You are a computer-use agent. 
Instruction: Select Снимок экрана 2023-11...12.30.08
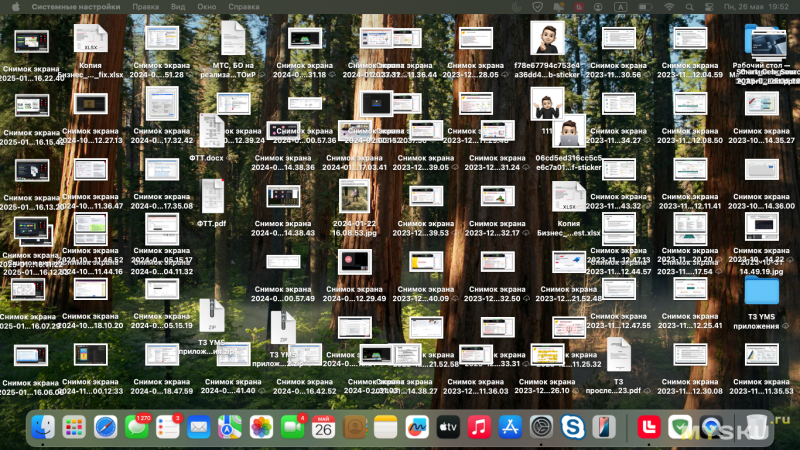(690, 355)
